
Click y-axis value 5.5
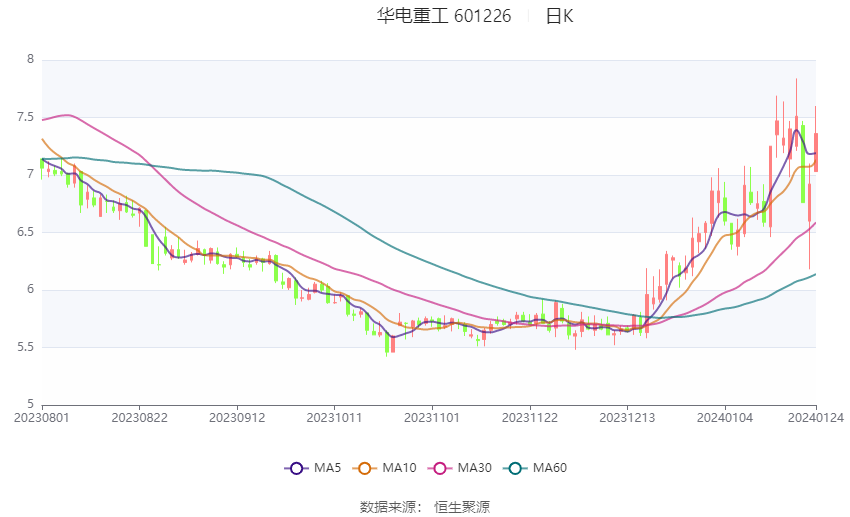click(x=25, y=347)
